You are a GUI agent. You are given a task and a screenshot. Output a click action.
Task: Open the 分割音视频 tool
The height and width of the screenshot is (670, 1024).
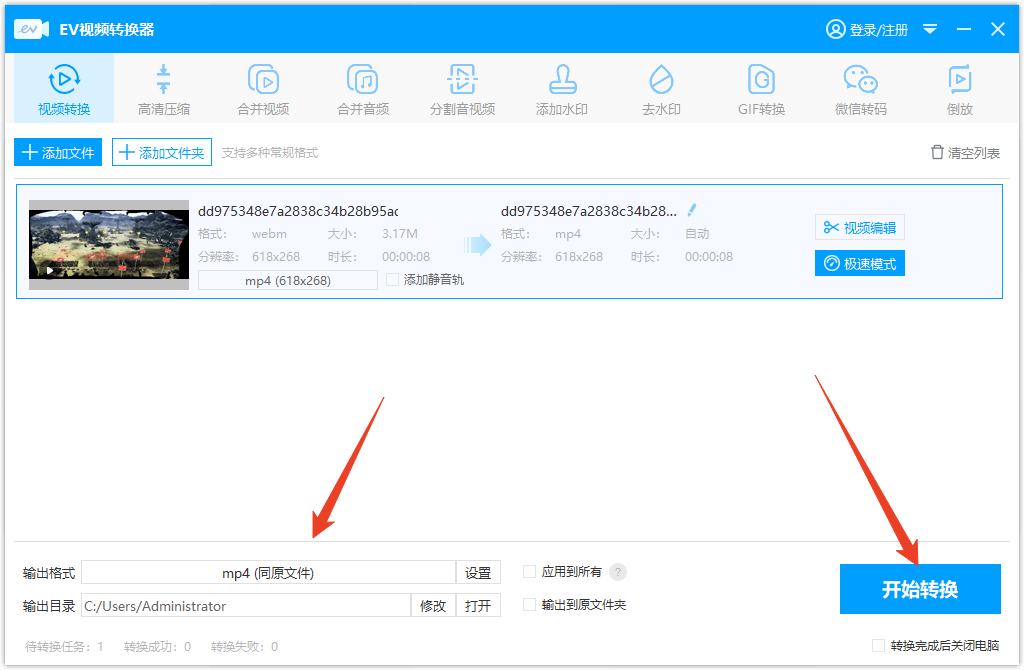(x=462, y=89)
